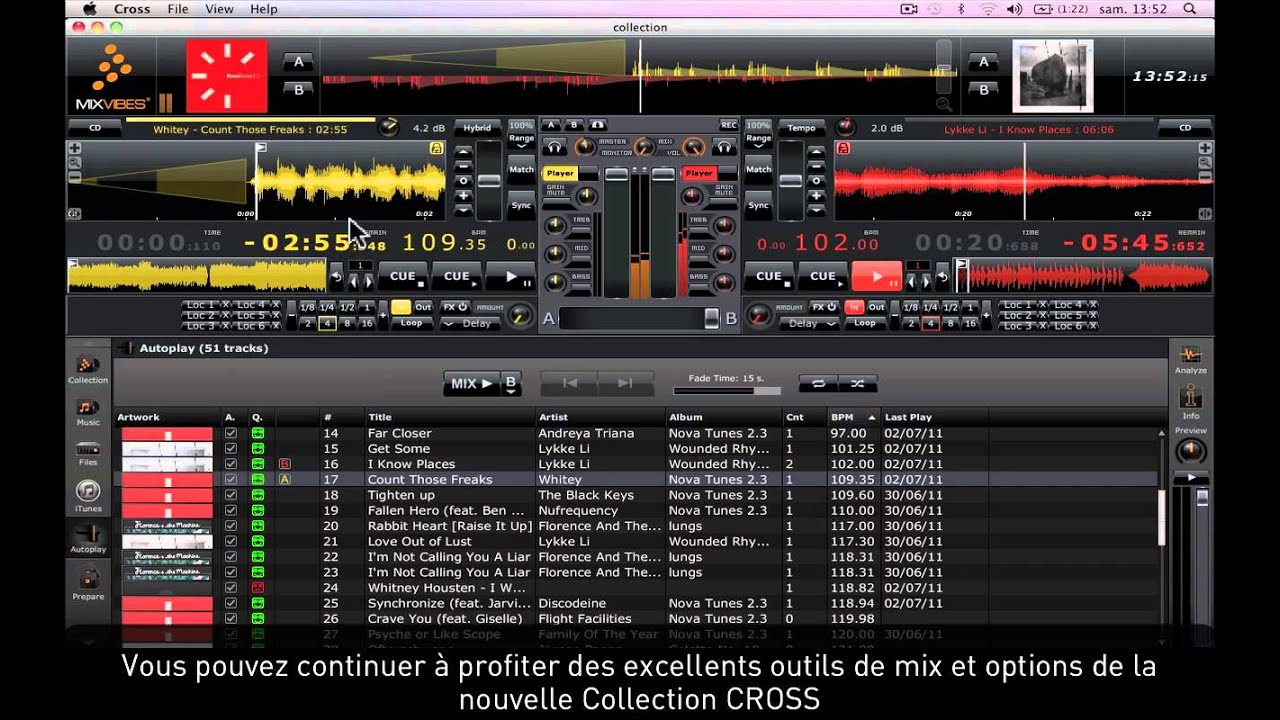This screenshot has height=720, width=1280.
Task: Click deck A Hybrid mode selector
Action: coord(477,128)
